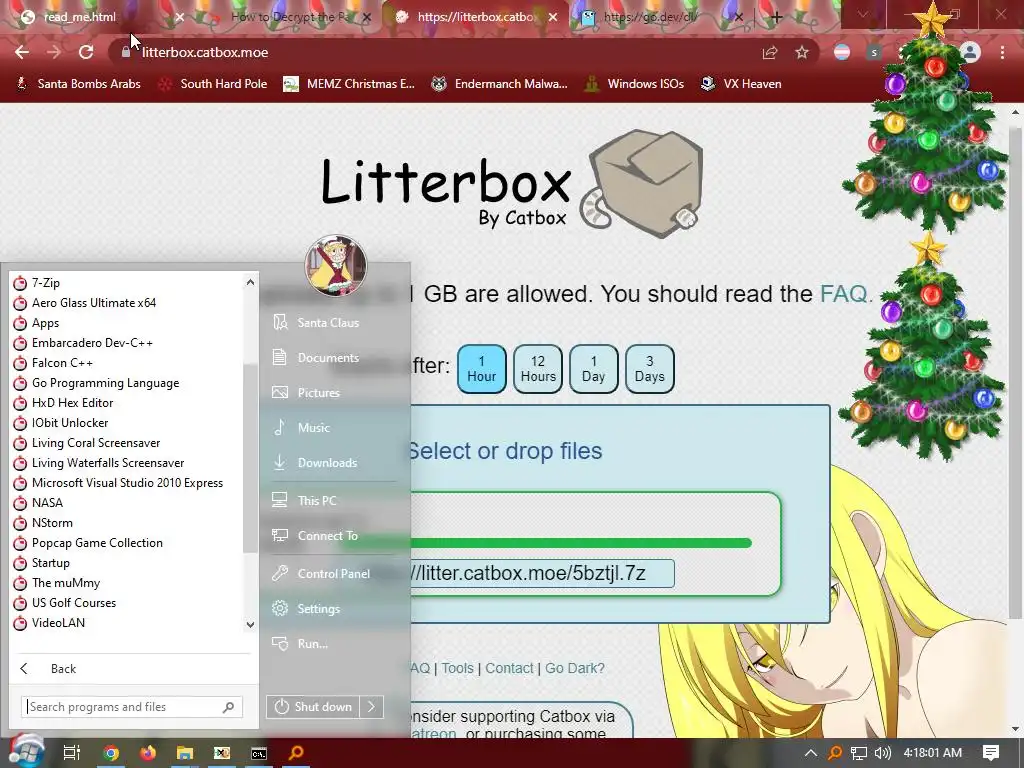Open VideoLAN folder in Start menu

tap(127, 623)
